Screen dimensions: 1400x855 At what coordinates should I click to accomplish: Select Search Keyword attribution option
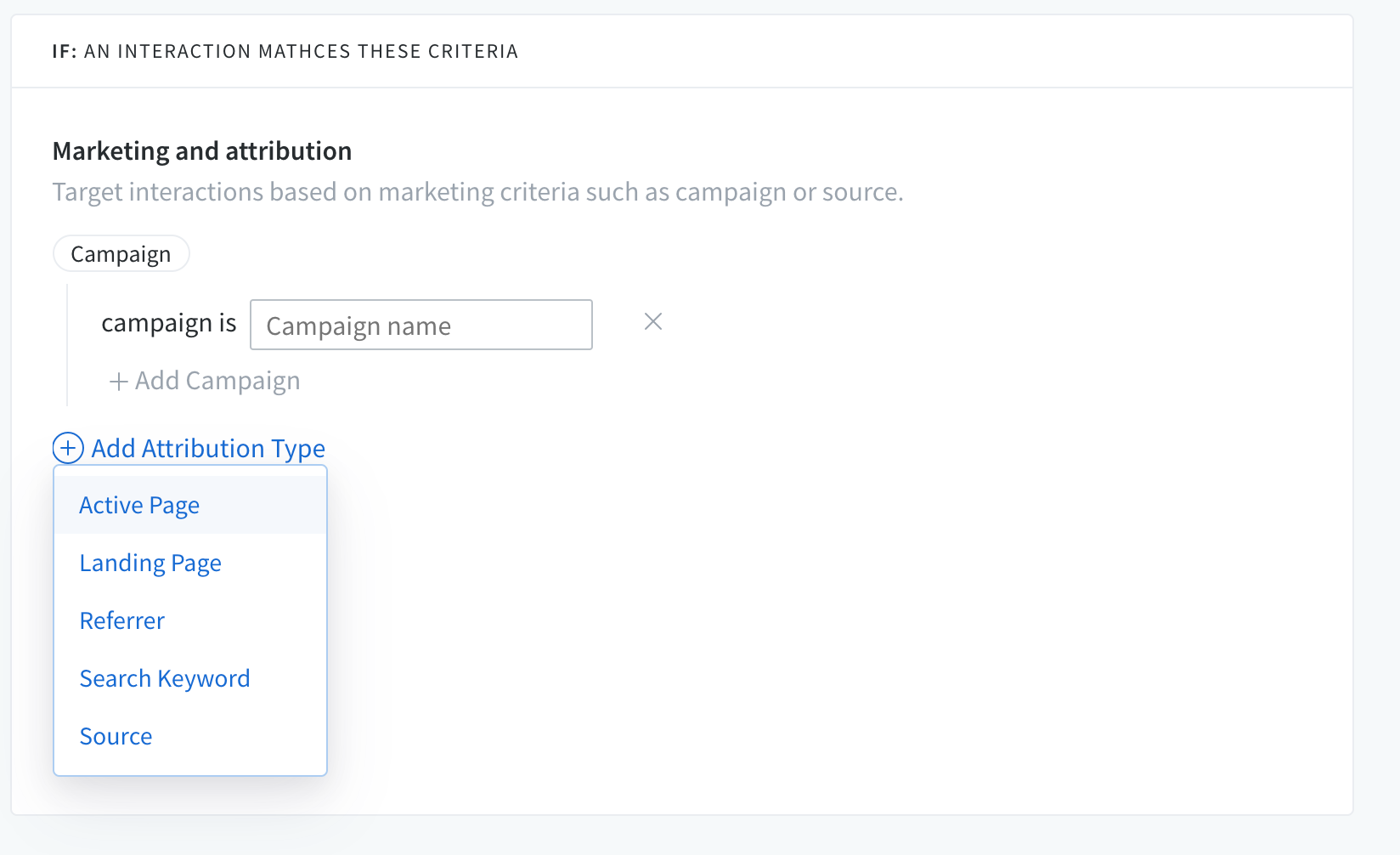165,679
